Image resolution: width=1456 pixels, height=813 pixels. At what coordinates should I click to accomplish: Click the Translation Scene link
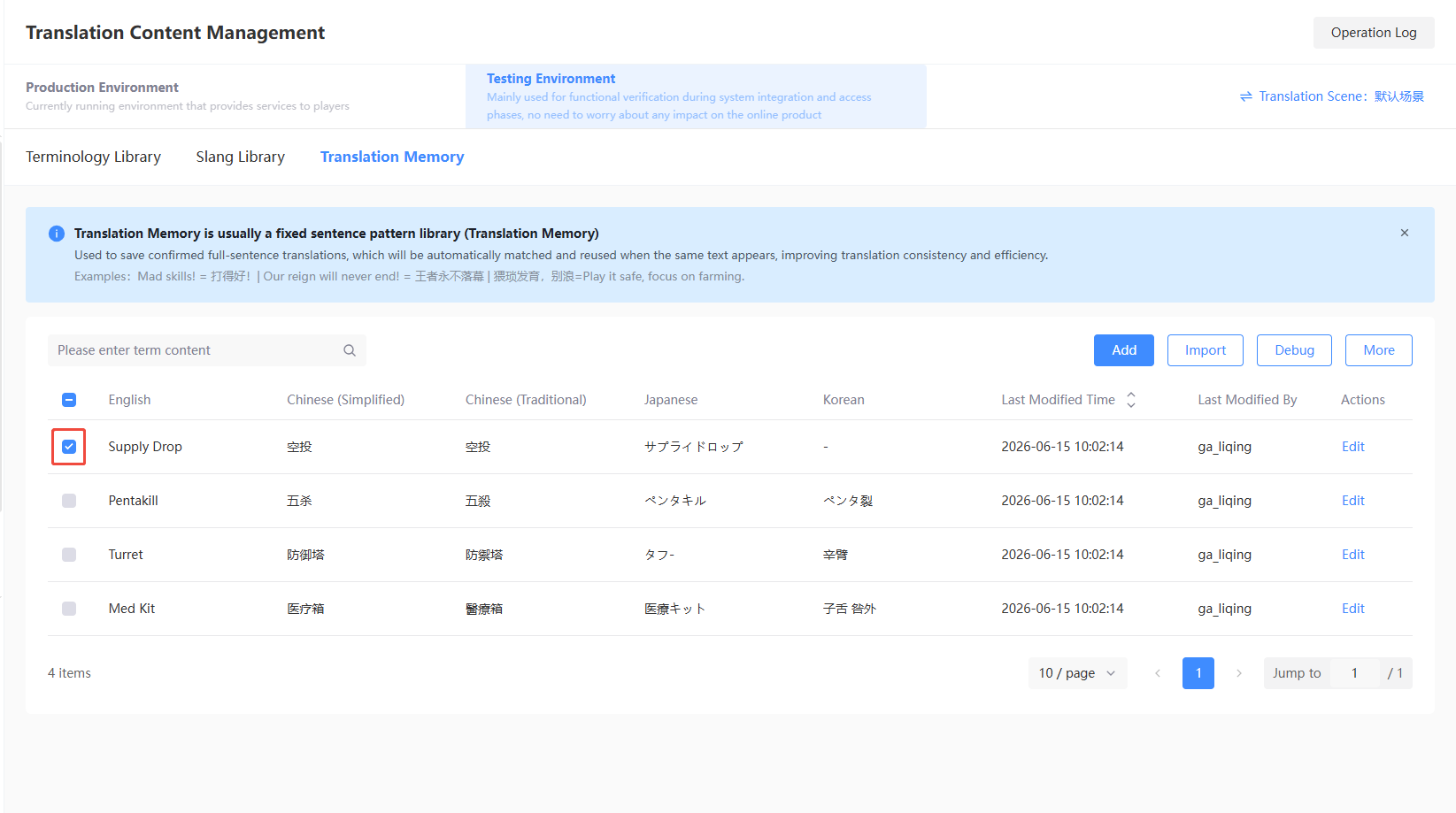(x=1332, y=96)
